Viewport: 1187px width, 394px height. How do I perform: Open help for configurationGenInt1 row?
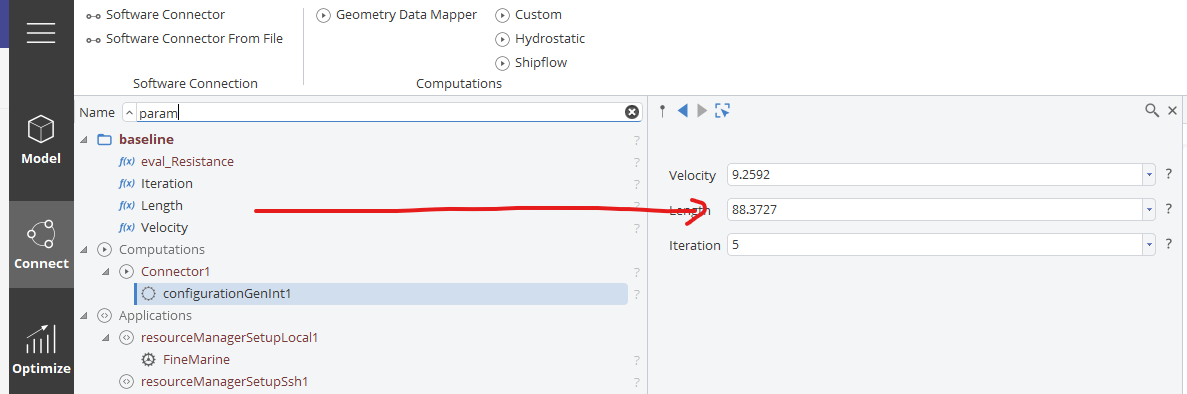637,295
